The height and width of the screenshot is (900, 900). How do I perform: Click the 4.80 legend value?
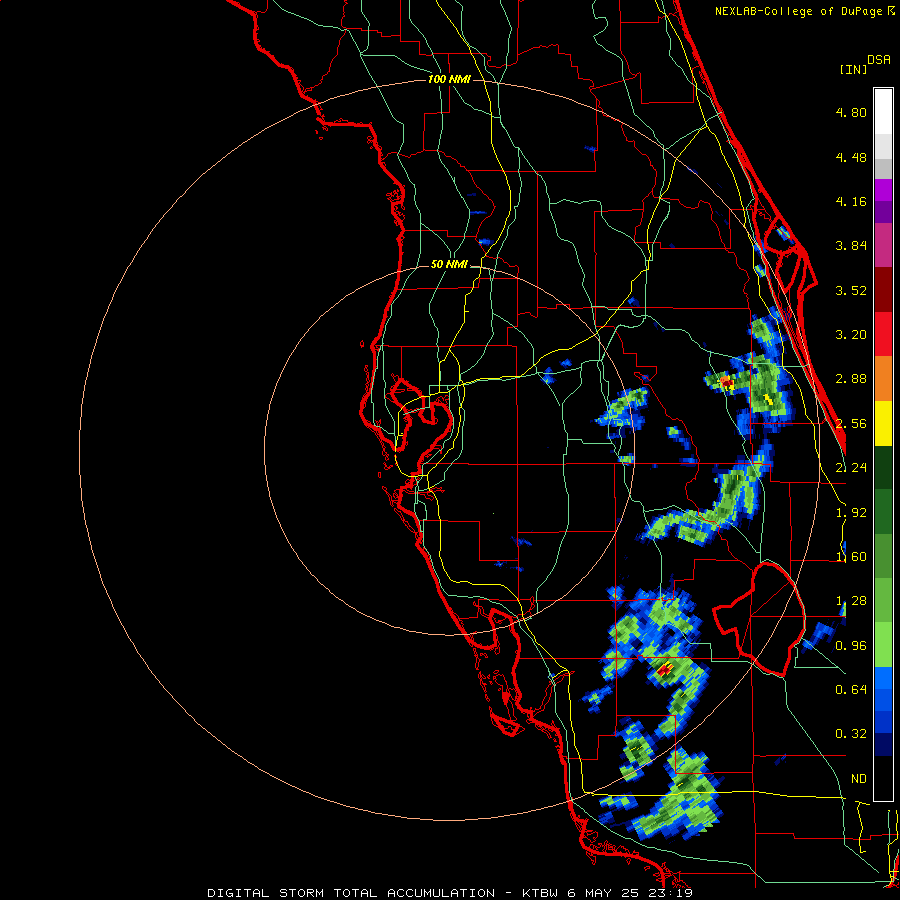[851, 112]
